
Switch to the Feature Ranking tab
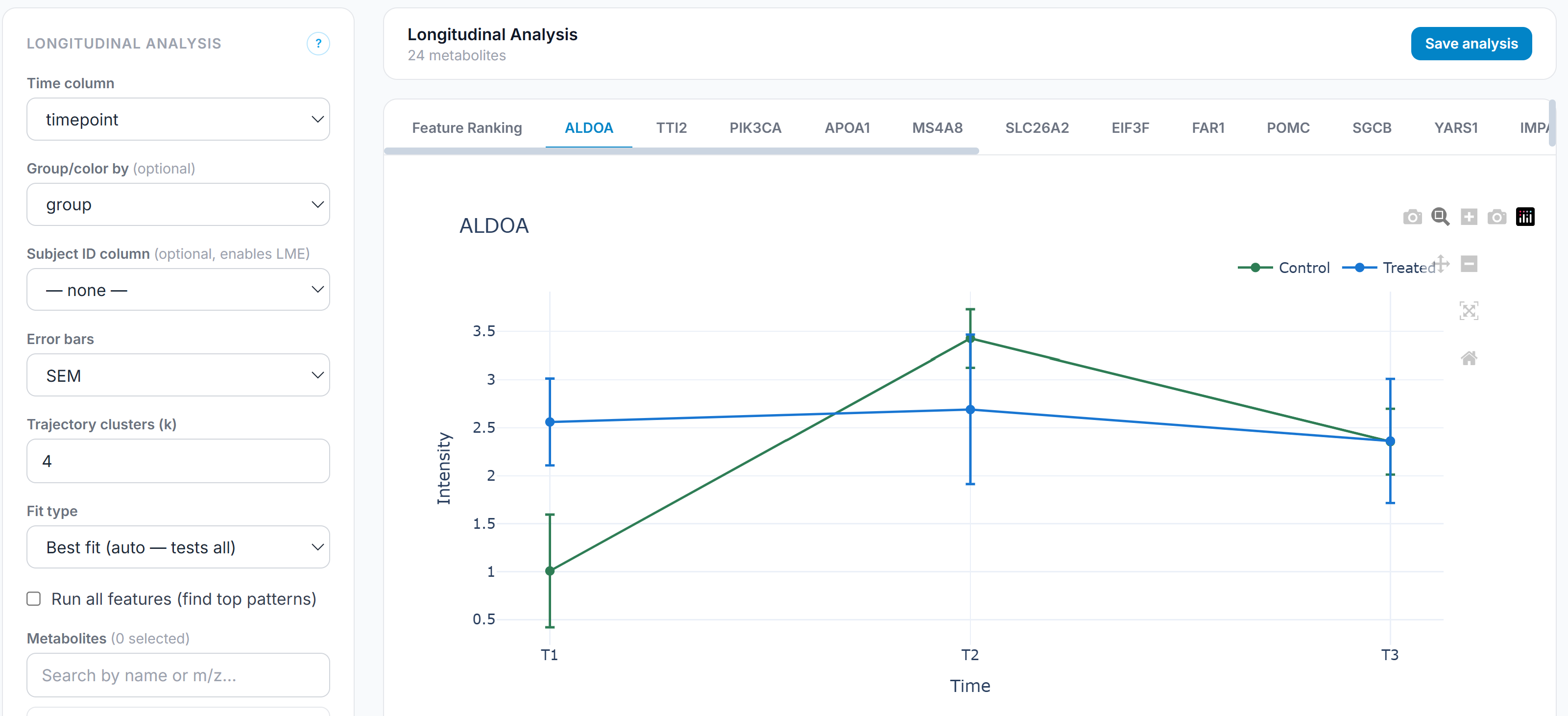click(467, 128)
